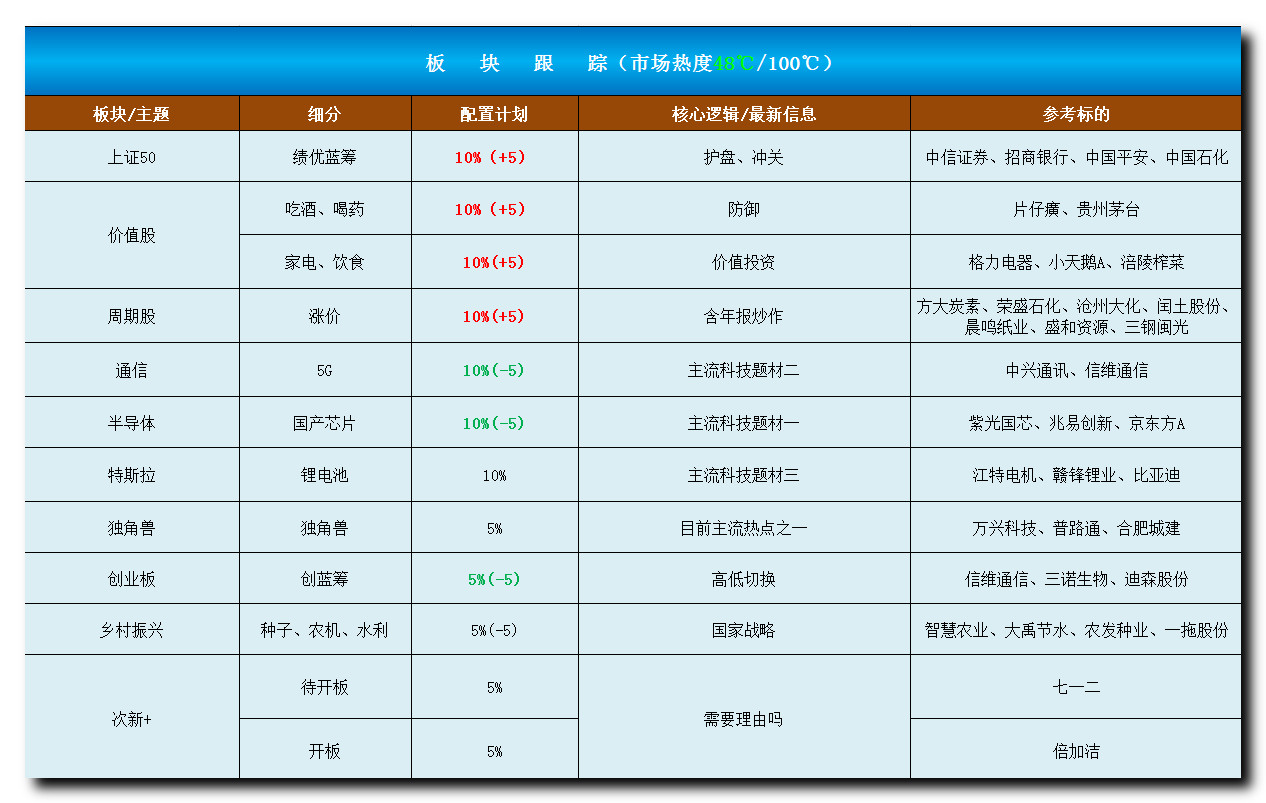Screen dimensions: 1266x803
Task: Click the 家电、饮食 subdivision cell
Action: coord(325,262)
